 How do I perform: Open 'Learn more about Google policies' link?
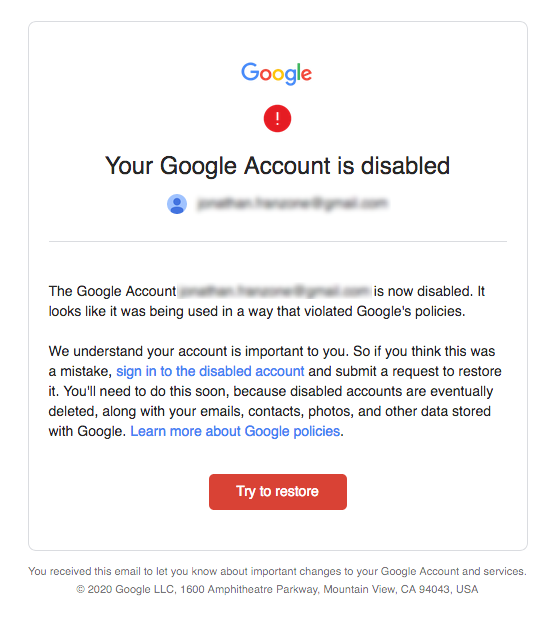[x=235, y=431]
